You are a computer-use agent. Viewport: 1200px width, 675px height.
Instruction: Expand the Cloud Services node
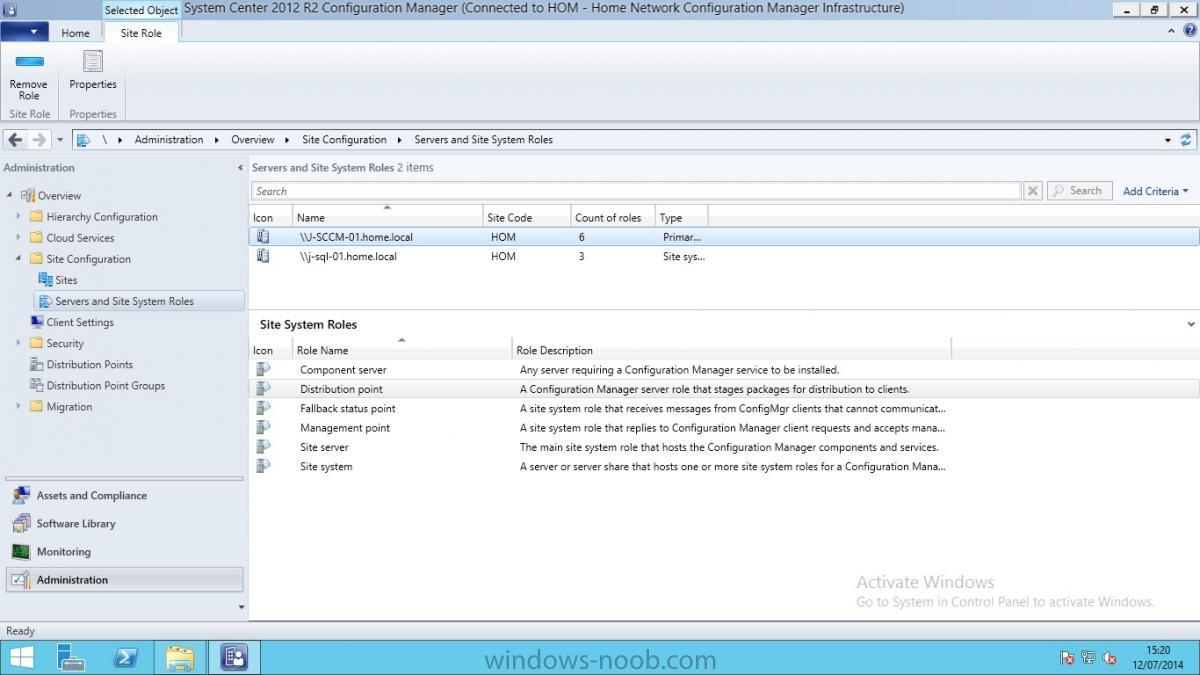[x=18, y=237]
